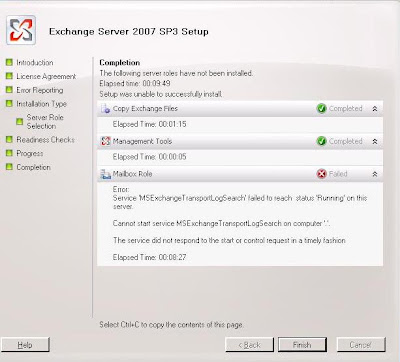This screenshot has height=362, width=400.
Task: Click the green square beside Completion step
Action: tap(9, 167)
